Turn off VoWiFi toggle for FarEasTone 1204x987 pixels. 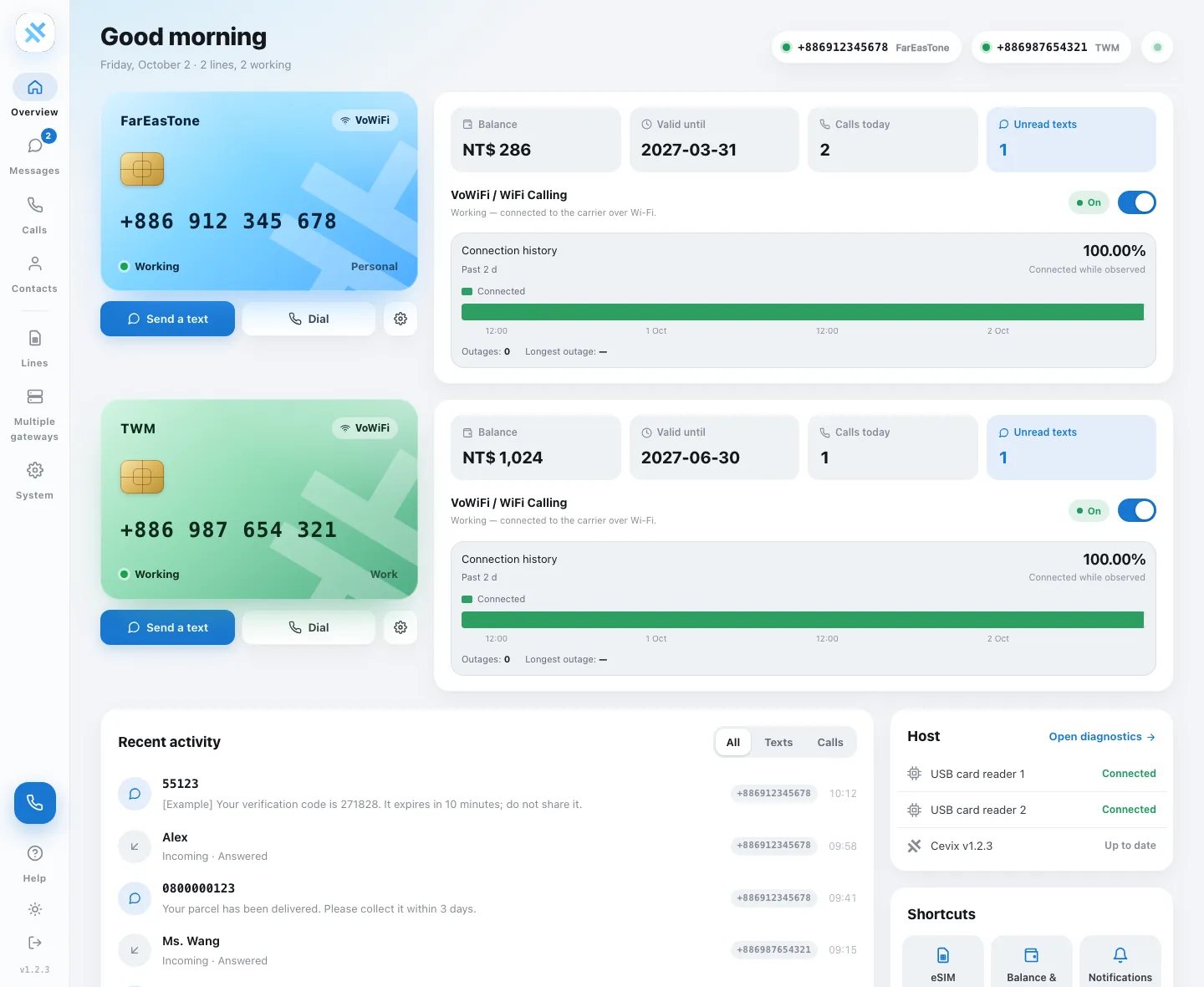point(1137,202)
